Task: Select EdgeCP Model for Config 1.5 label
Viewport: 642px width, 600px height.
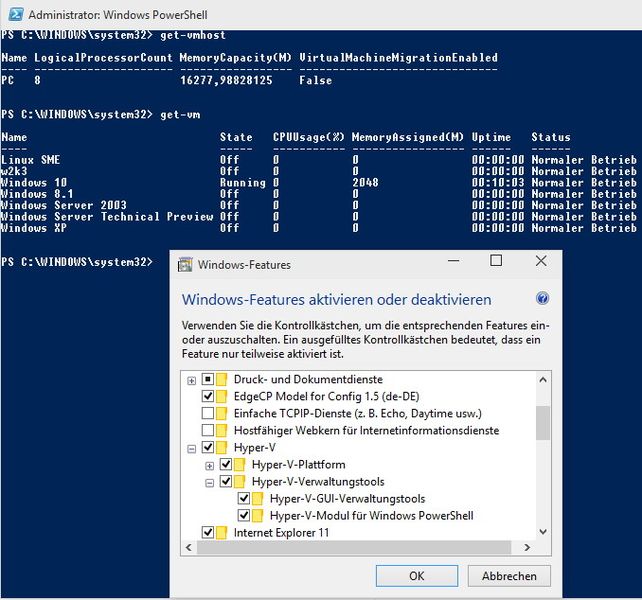Action: pyautogui.click(x=326, y=396)
